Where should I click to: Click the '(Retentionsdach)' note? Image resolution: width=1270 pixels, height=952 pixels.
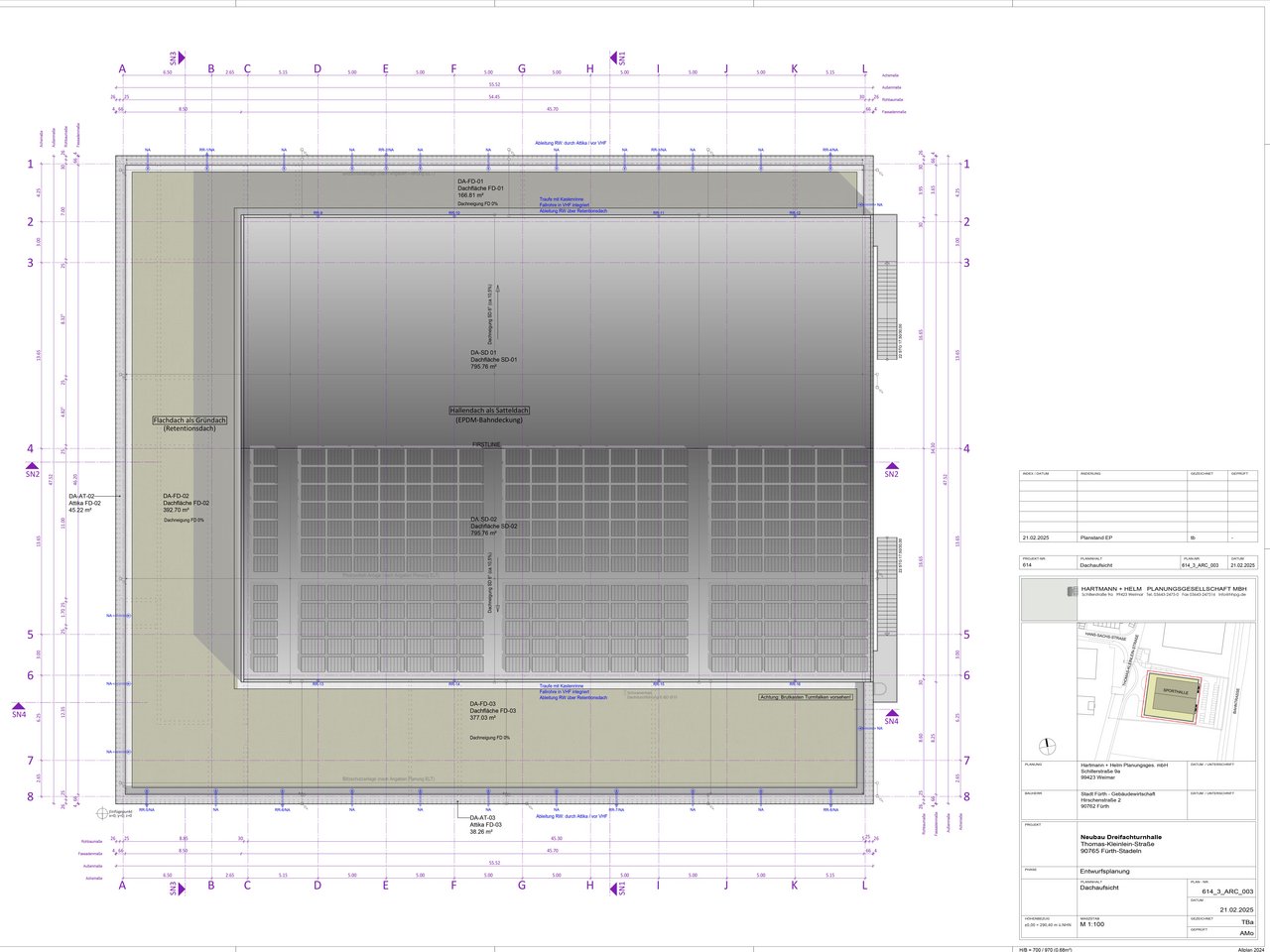coord(190,430)
